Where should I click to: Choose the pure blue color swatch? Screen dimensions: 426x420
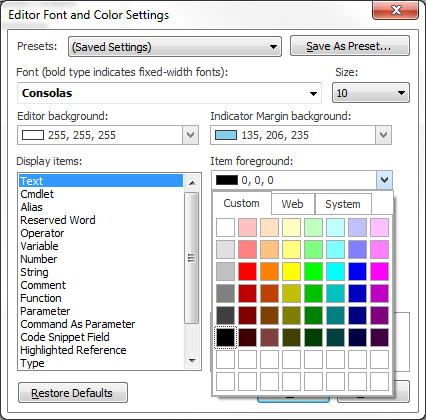click(357, 271)
